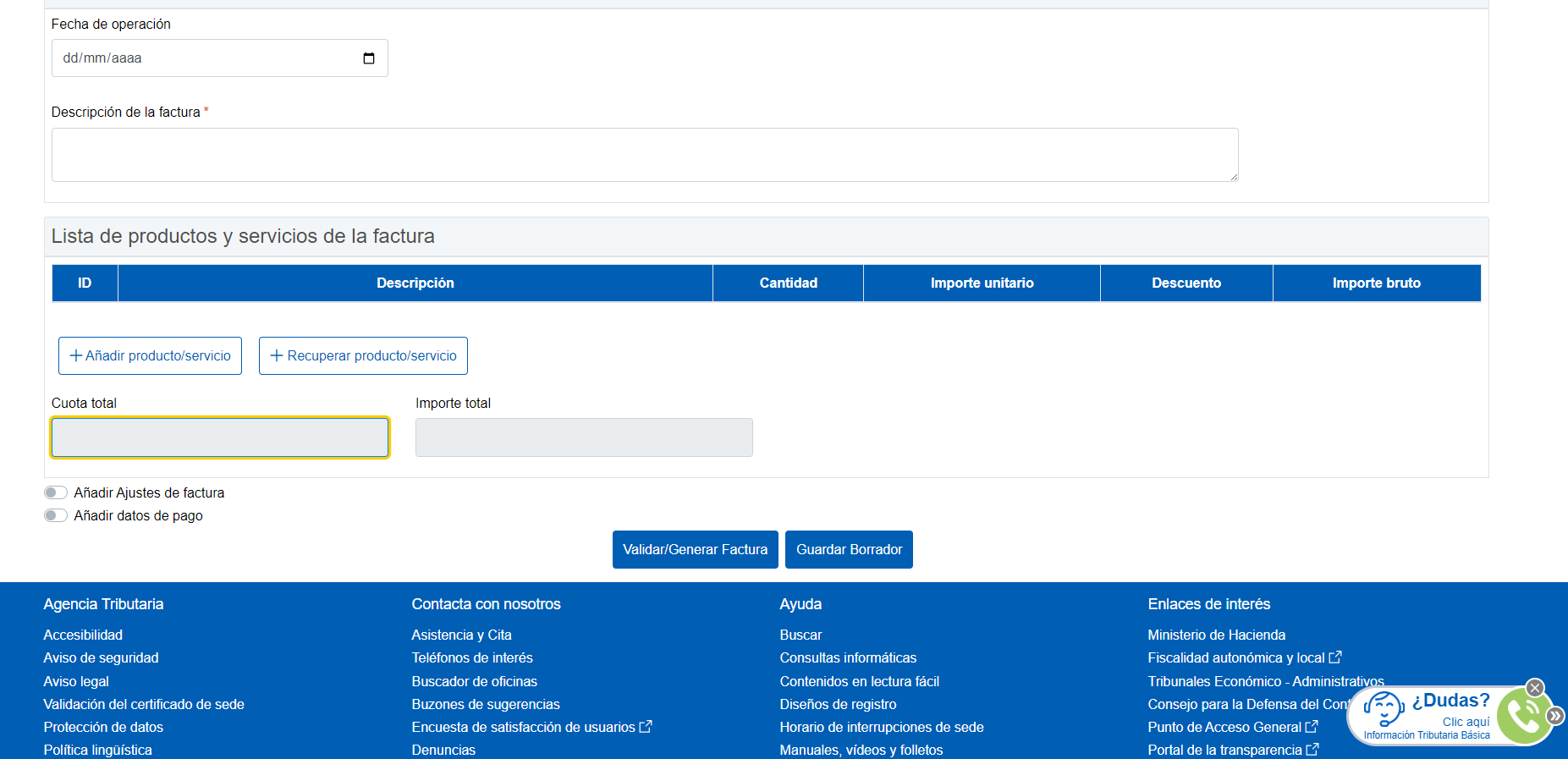Click the green phone call icon

(x=1522, y=716)
